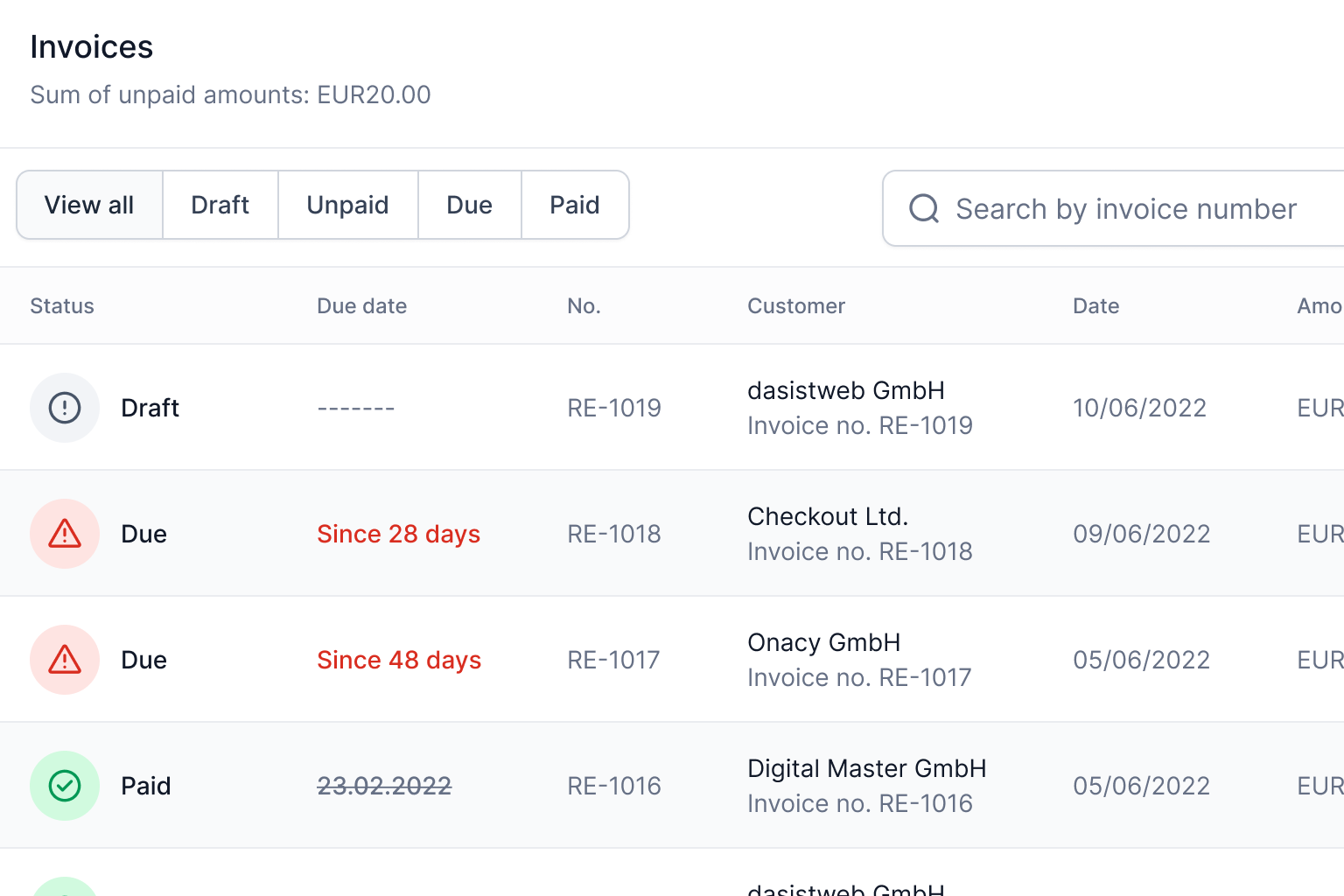1344x896 pixels.
Task: Click the Customer column header
Action: 796,306
